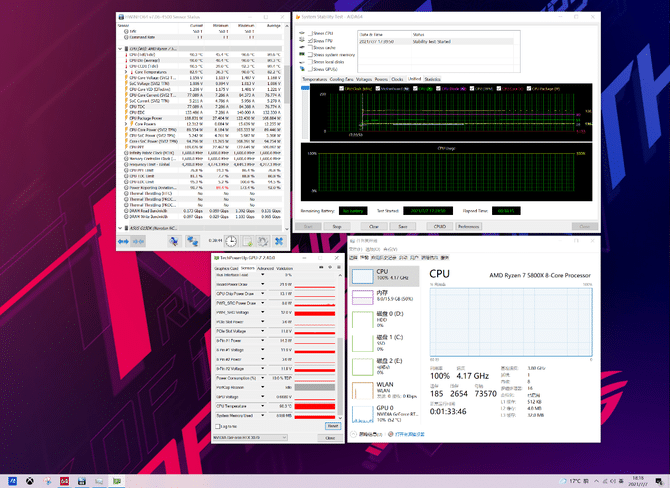Switch to the Statistics tab in AIDA64
The height and width of the screenshot is (488, 670).
[x=432, y=79]
